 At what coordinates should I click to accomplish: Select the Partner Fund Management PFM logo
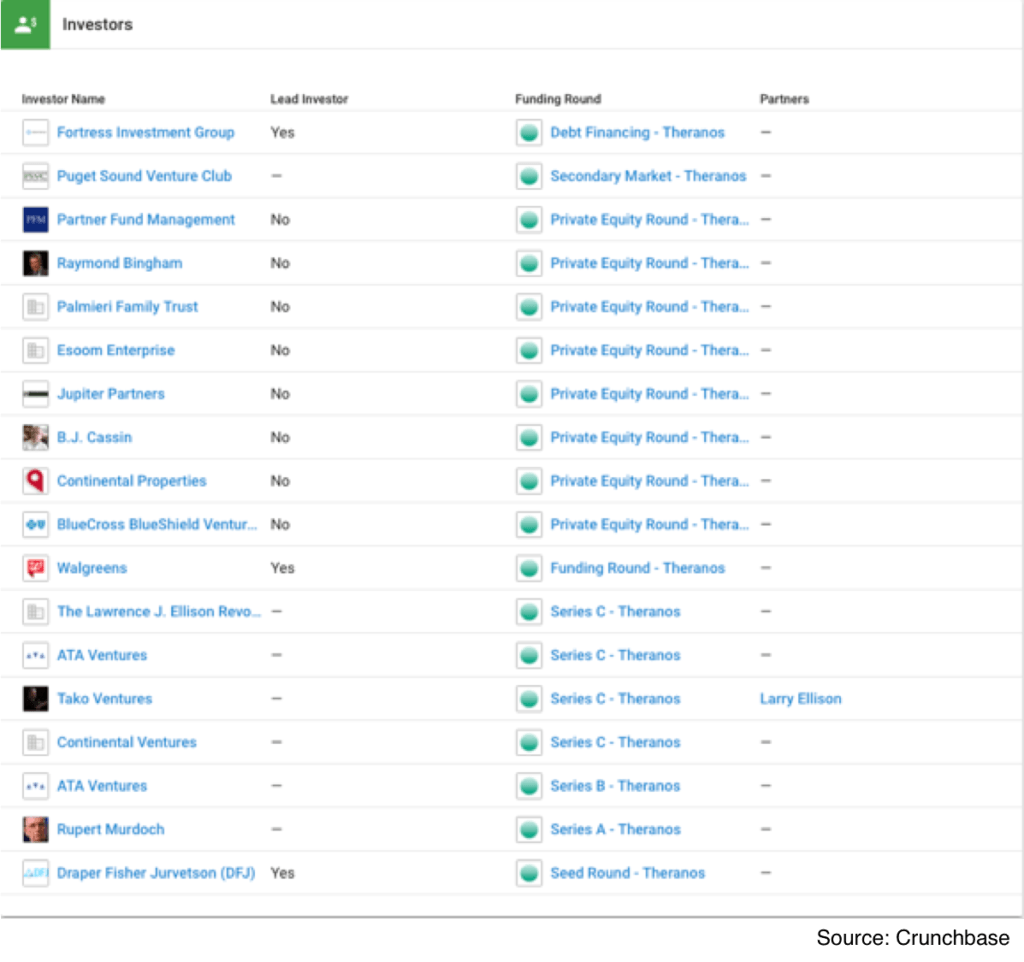point(35,220)
